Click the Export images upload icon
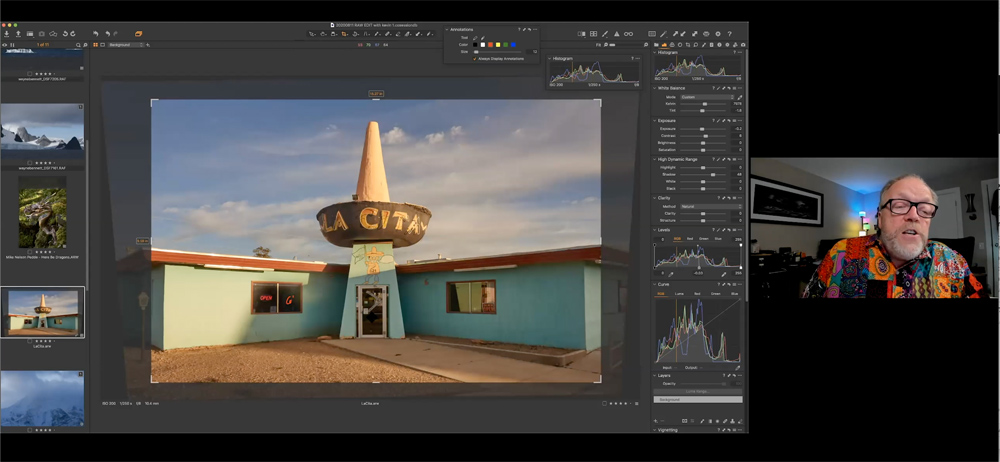1000x462 pixels. click(x=18, y=34)
